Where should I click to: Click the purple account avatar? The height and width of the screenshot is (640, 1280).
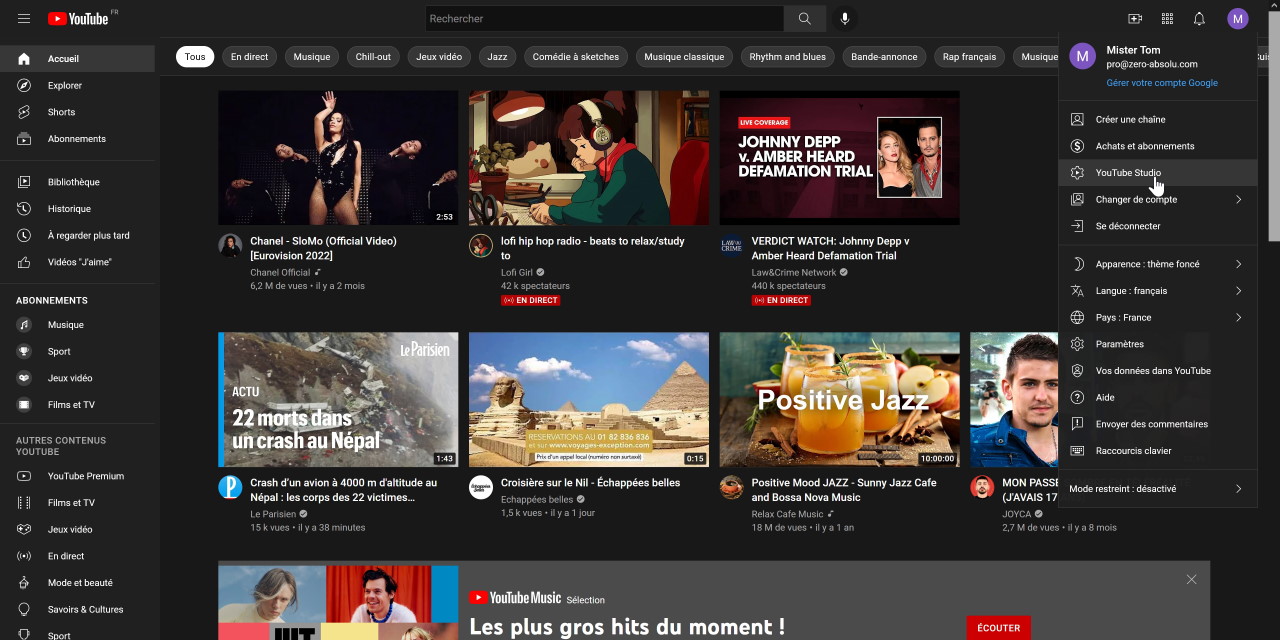click(1238, 19)
